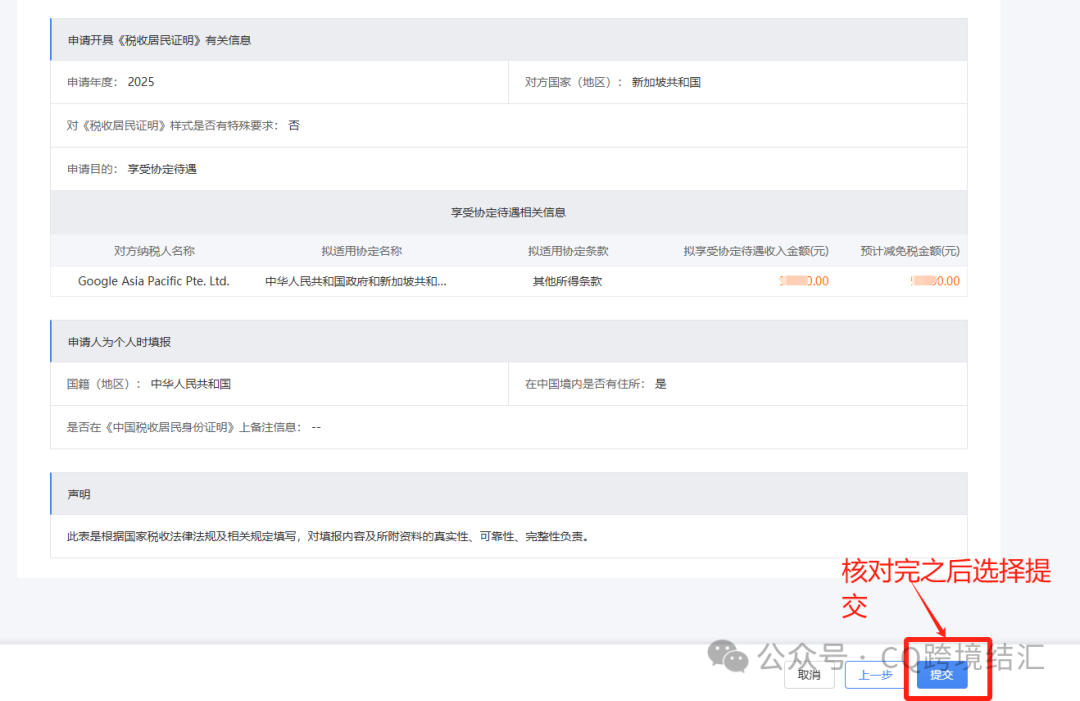Click the 上一步 previous step button
Viewport: 1080px width, 701px height.
click(875, 674)
